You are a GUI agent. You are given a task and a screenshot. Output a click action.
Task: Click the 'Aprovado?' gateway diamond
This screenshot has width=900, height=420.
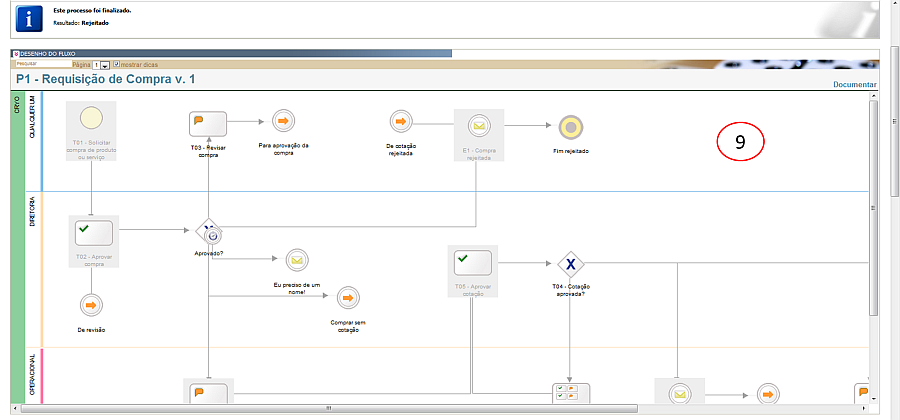[208, 232]
